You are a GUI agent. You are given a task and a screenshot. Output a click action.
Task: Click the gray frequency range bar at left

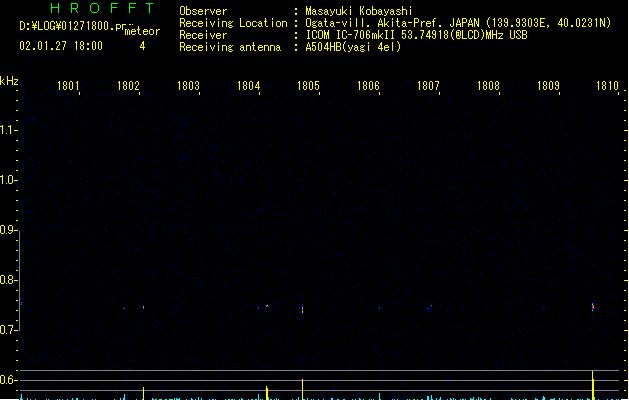19,280
